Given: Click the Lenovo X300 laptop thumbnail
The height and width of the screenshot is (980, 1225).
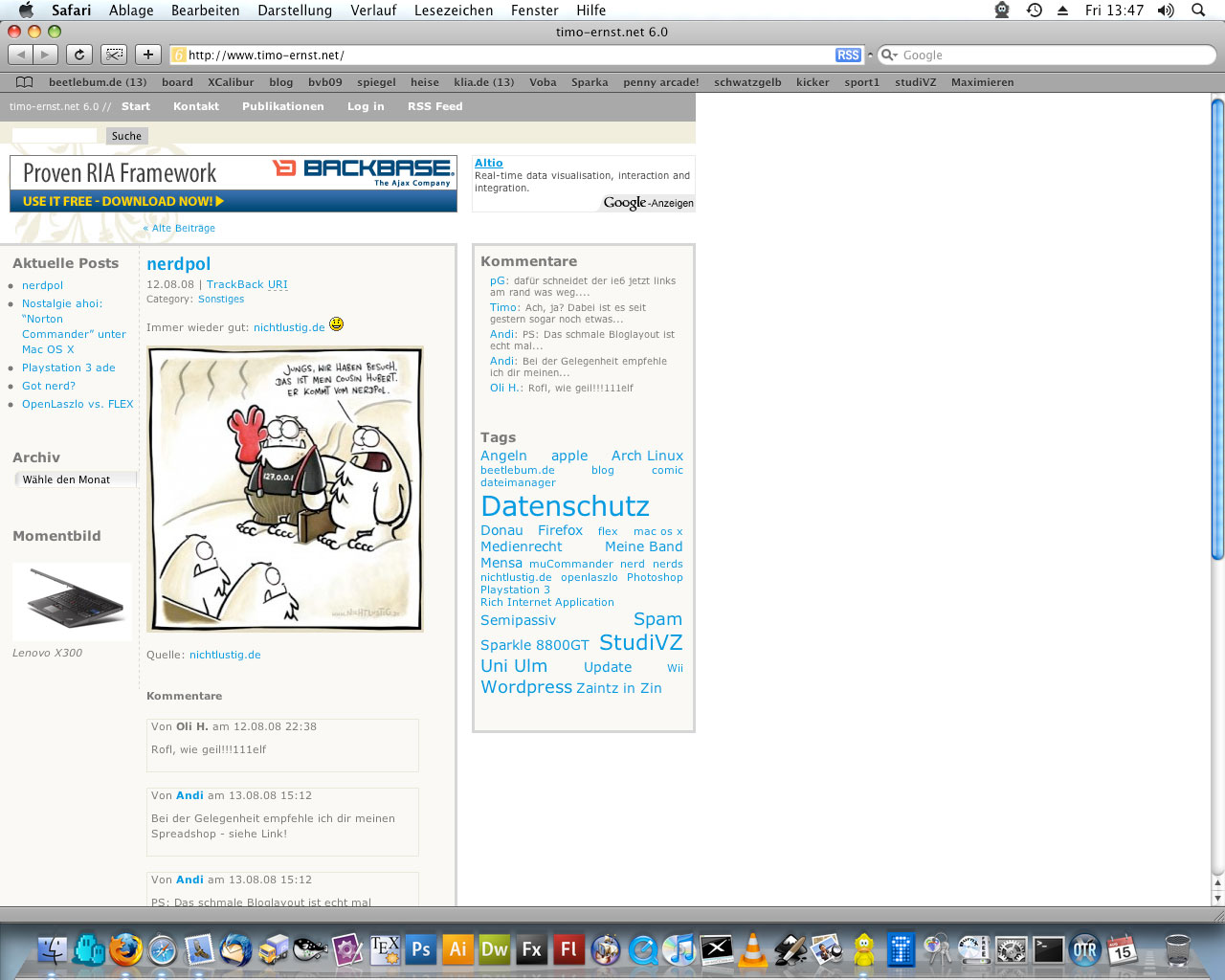Looking at the screenshot, I should pos(72,601).
